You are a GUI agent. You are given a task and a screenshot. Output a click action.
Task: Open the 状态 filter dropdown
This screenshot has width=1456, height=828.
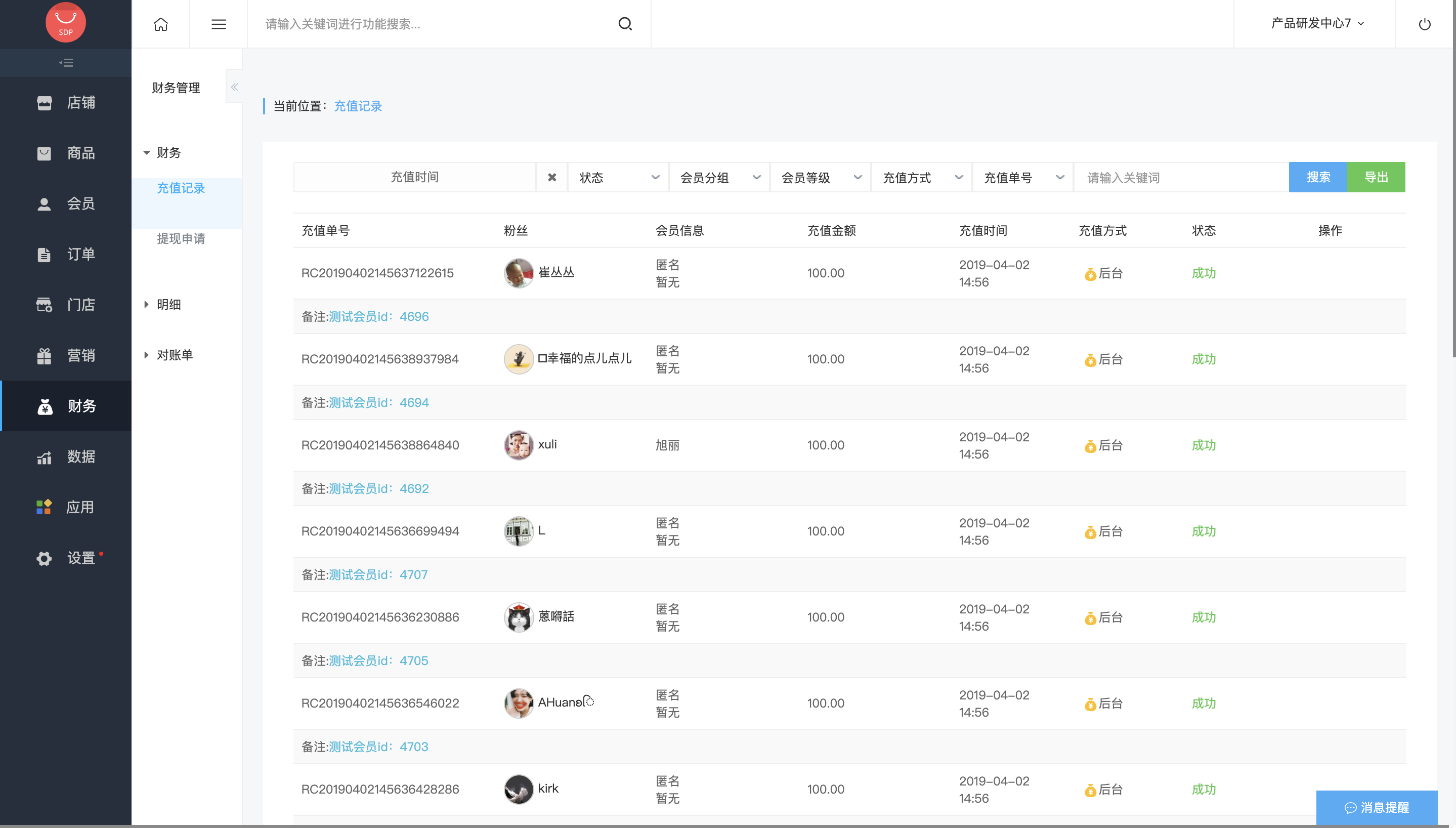coord(618,178)
